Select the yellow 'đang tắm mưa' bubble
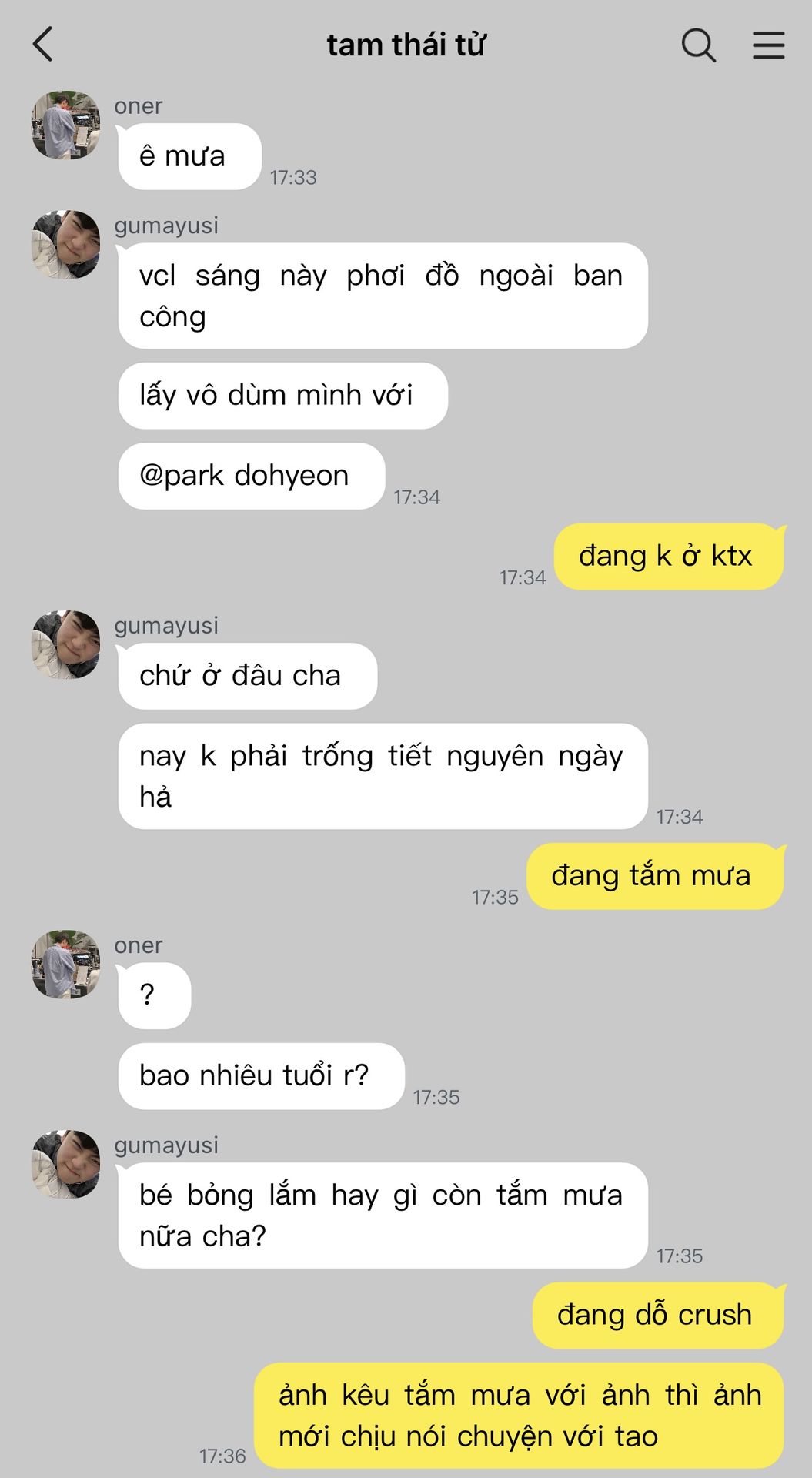The image size is (812, 1478). pos(655,876)
